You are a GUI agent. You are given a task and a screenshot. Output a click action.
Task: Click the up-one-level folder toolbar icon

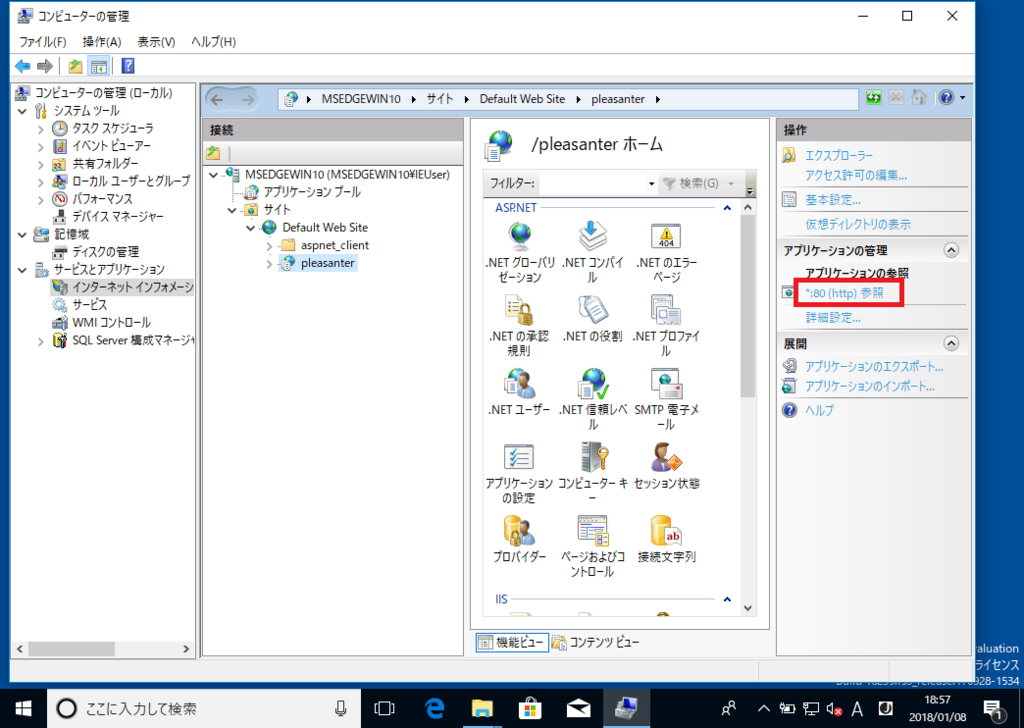pyautogui.click(x=76, y=66)
